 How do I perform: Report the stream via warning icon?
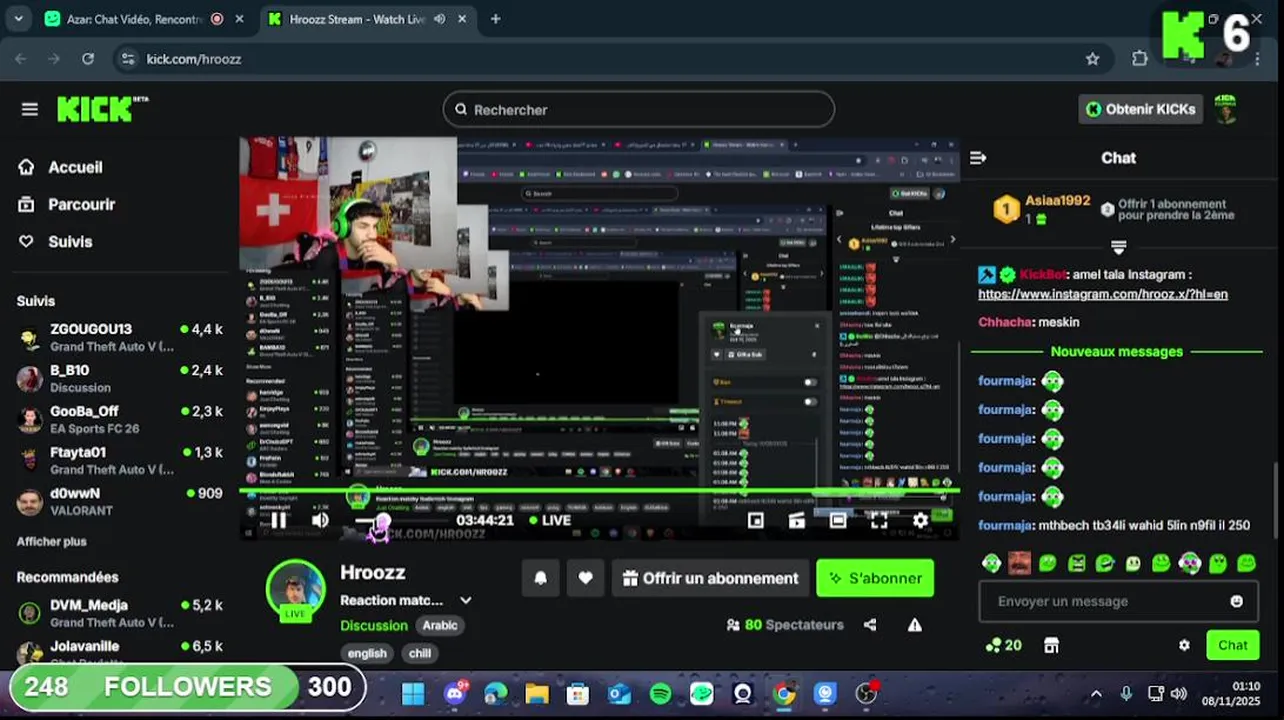tap(914, 625)
